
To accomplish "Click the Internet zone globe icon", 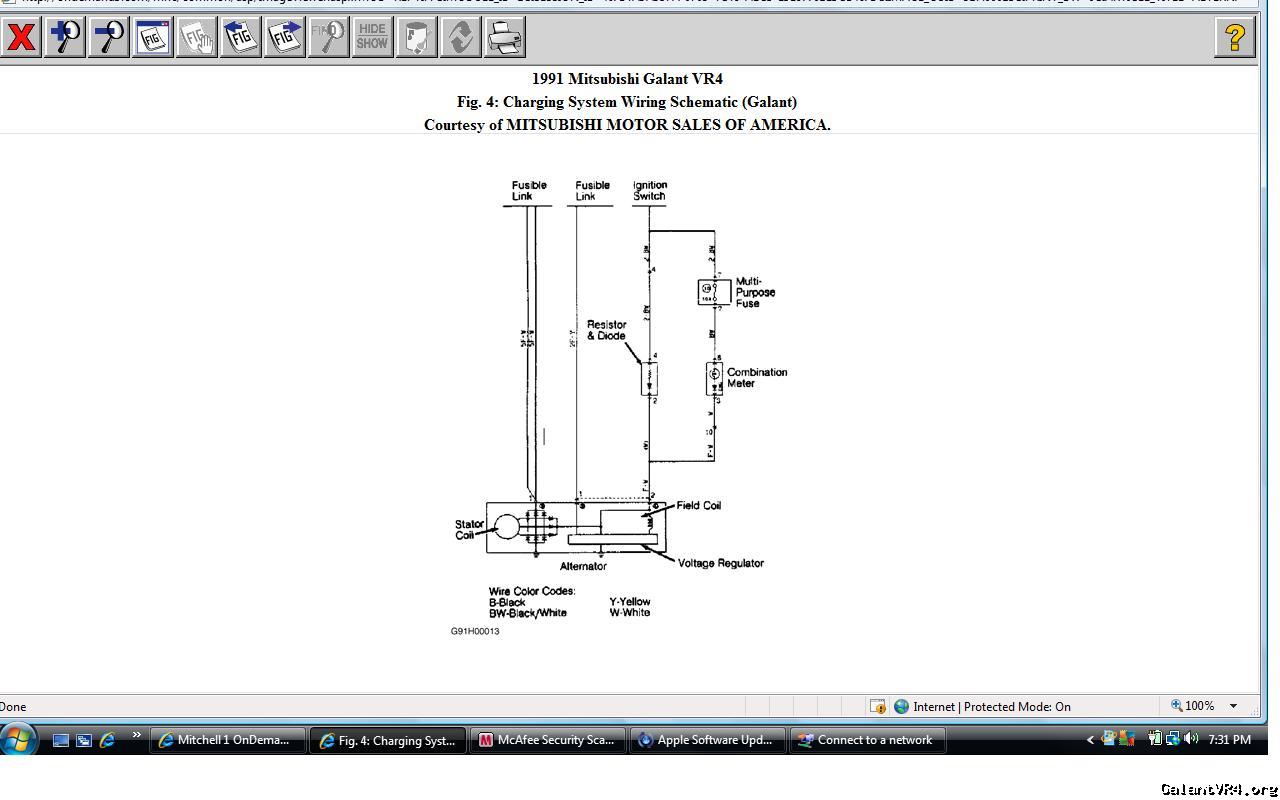I will tap(901, 706).
